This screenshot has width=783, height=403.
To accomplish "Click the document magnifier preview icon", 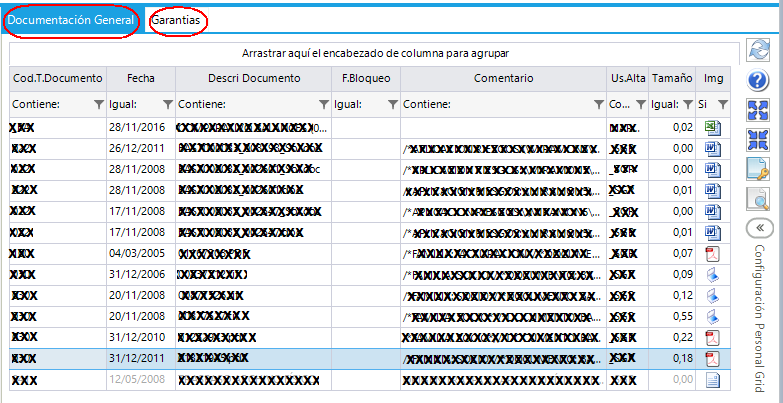I will 757,199.
